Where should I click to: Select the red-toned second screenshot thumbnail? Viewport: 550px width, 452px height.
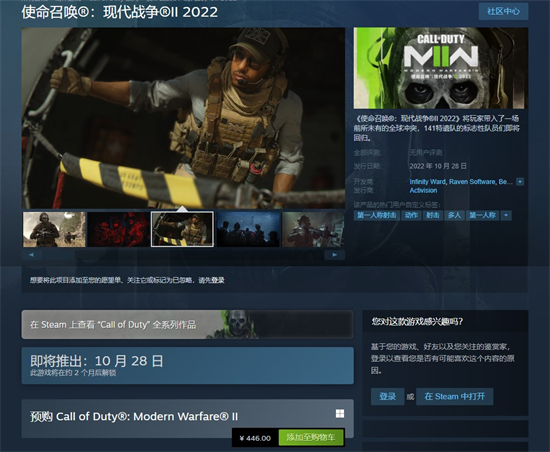(119, 229)
